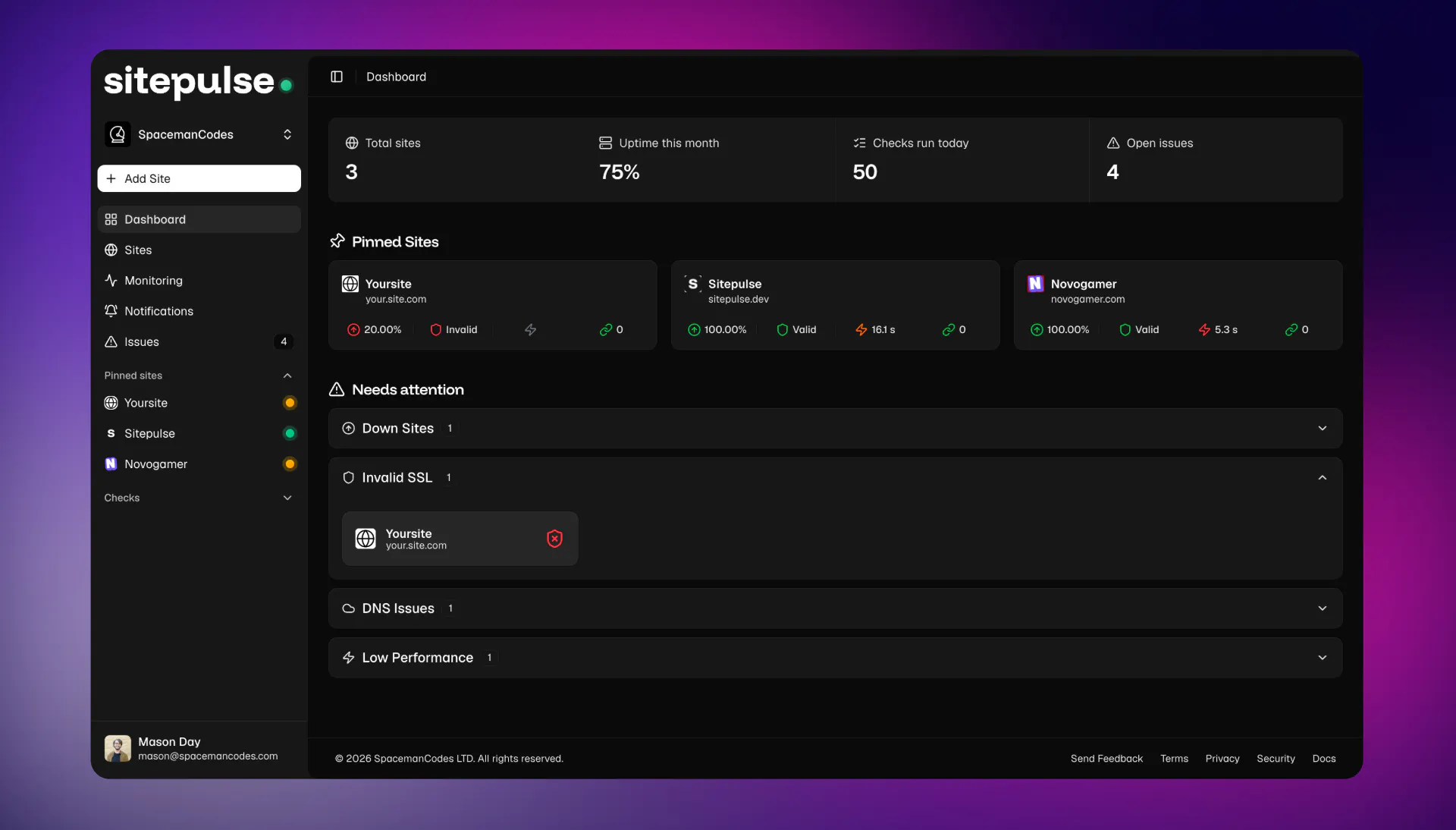The image size is (1456, 830).
Task: Click the Dashboard breadcrumb title
Action: [397, 77]
